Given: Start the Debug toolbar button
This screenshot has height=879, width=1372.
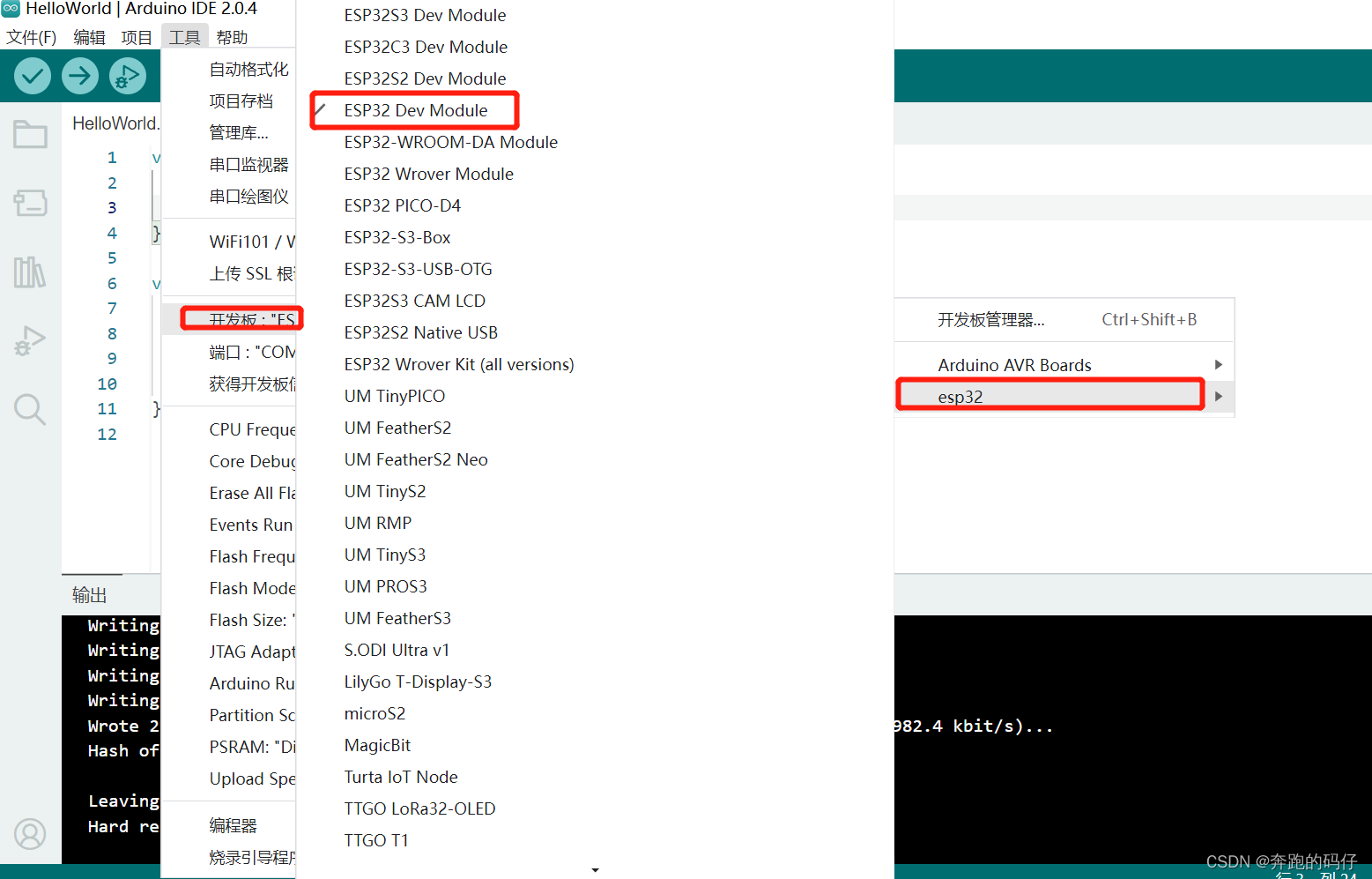Looking at the screenshot, I should [128, 76].
